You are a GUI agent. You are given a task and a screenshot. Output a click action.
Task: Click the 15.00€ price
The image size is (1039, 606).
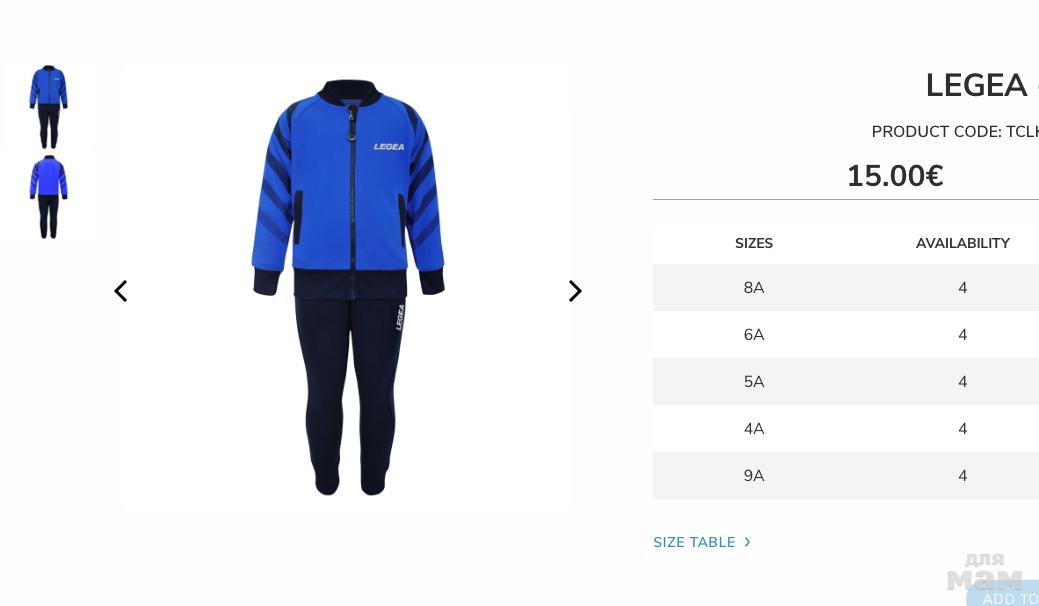(x=895, y=176)
